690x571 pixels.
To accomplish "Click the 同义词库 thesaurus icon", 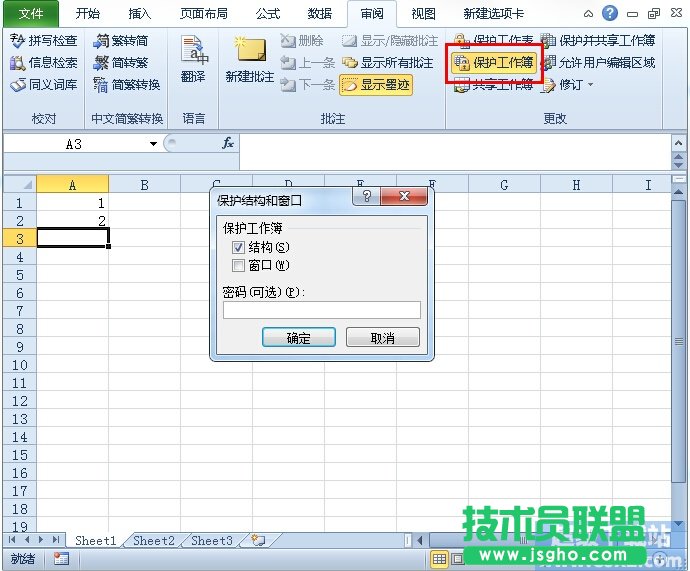I will click(x=18, y=85).
